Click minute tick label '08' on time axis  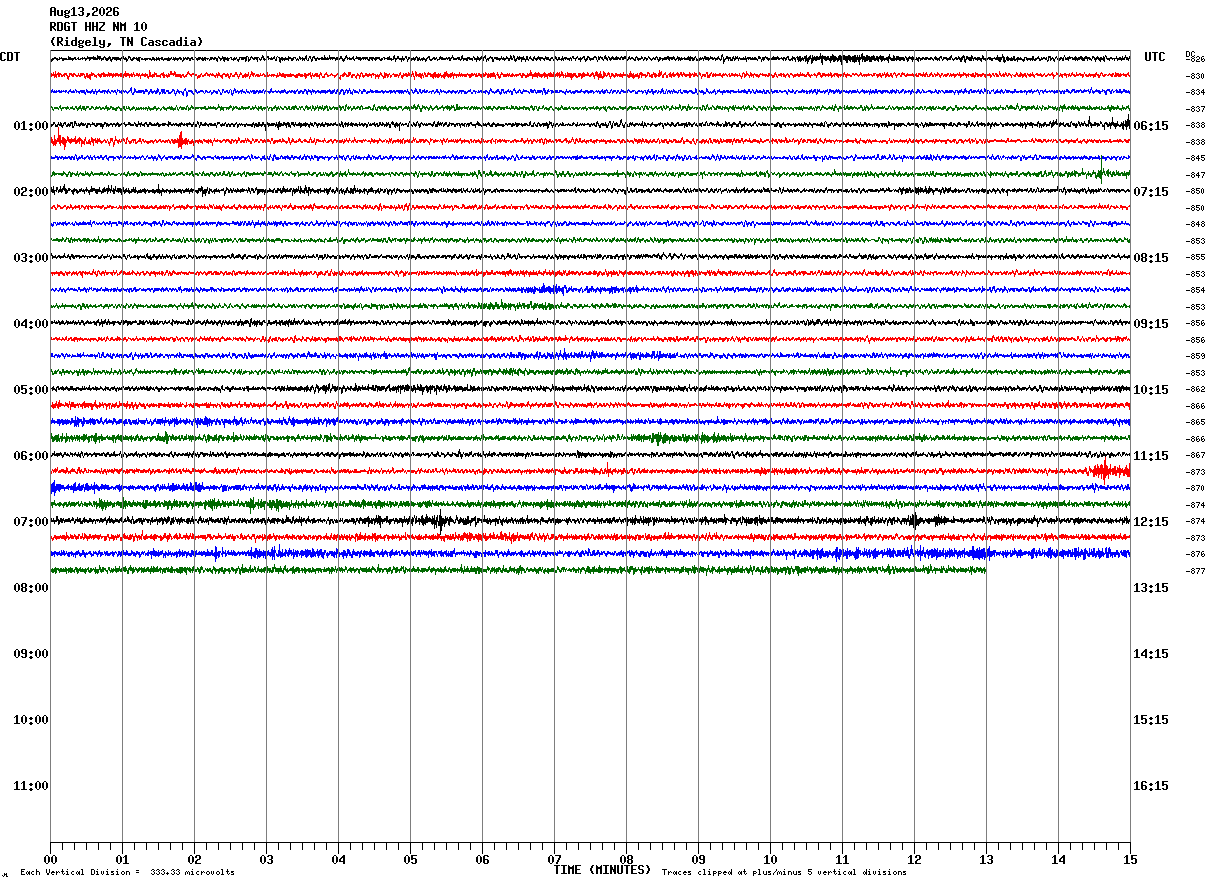tap(626, 859)
